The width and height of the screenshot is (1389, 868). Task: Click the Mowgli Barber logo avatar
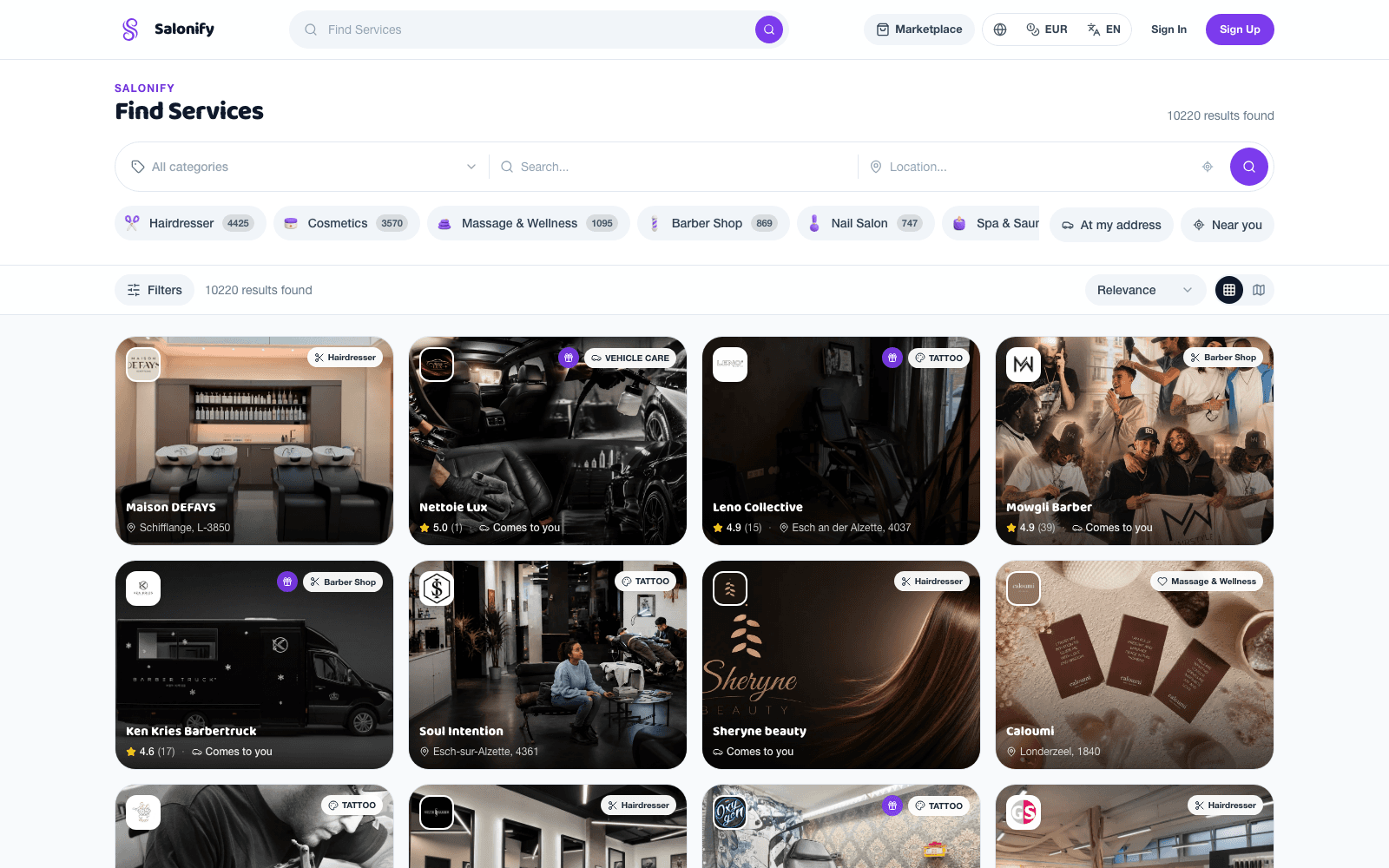tap(1024, 365)
